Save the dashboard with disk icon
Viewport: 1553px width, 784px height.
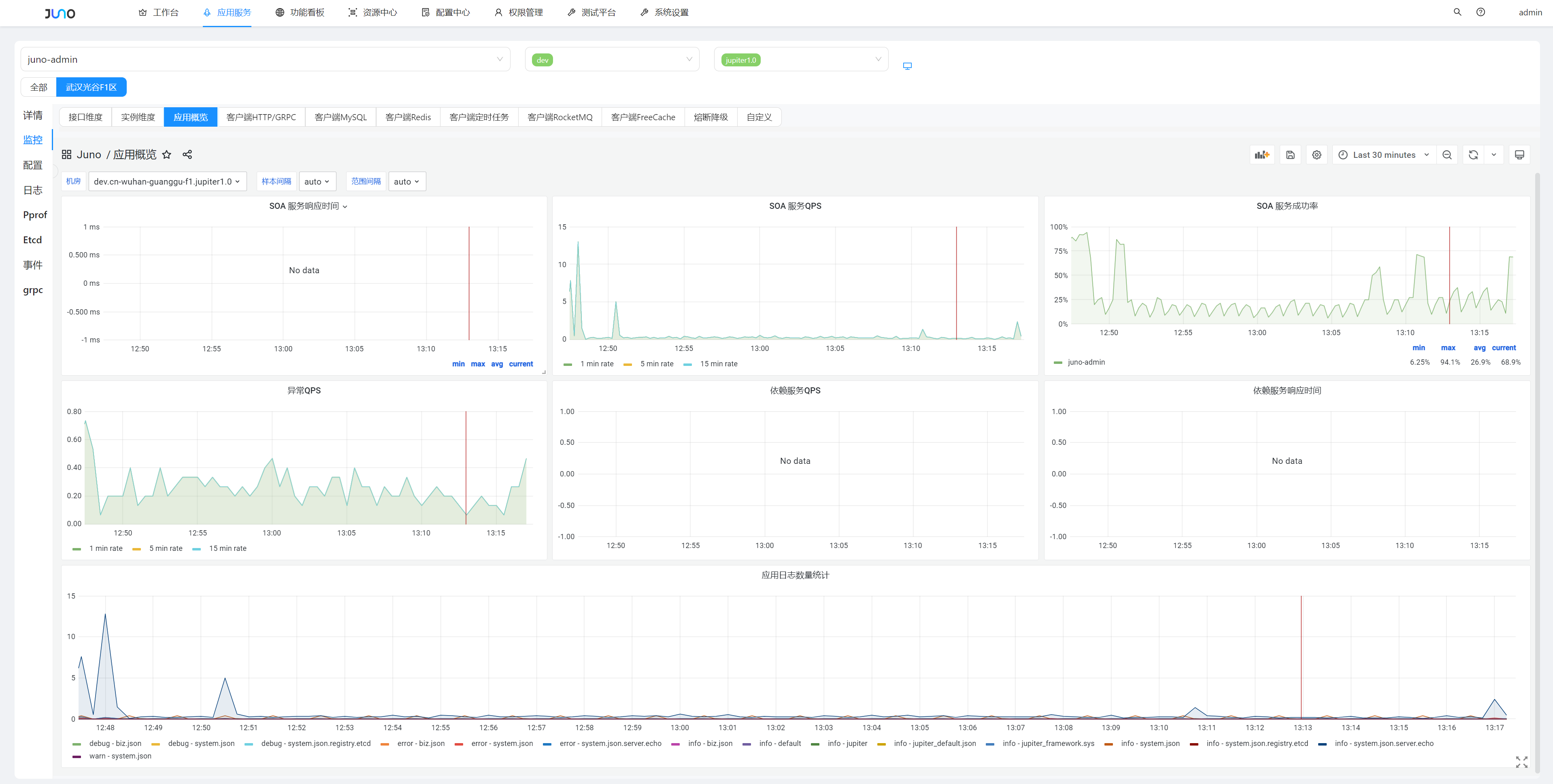click(x=1290, y=155)
